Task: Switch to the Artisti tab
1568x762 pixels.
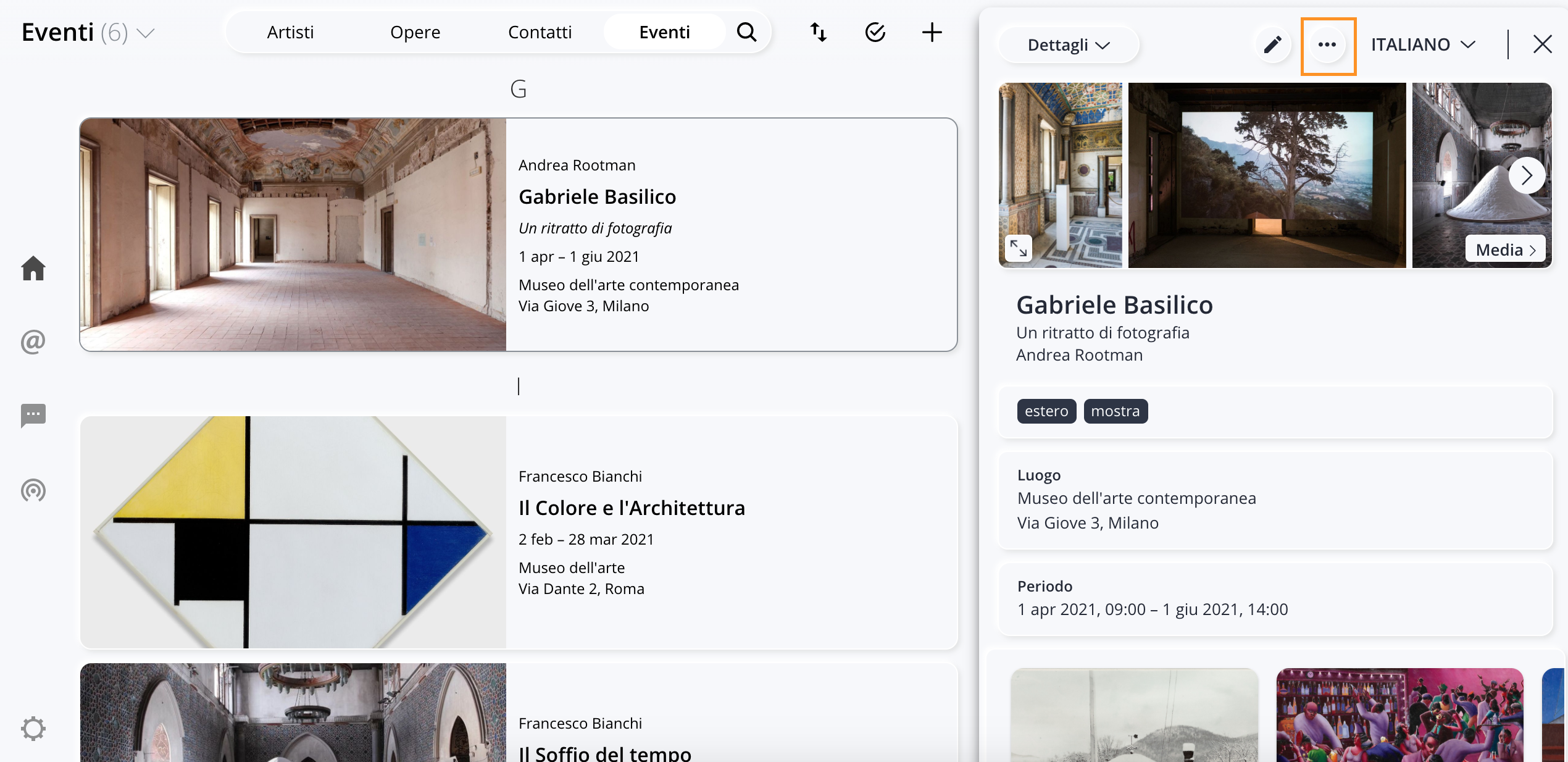Action: 290,32
